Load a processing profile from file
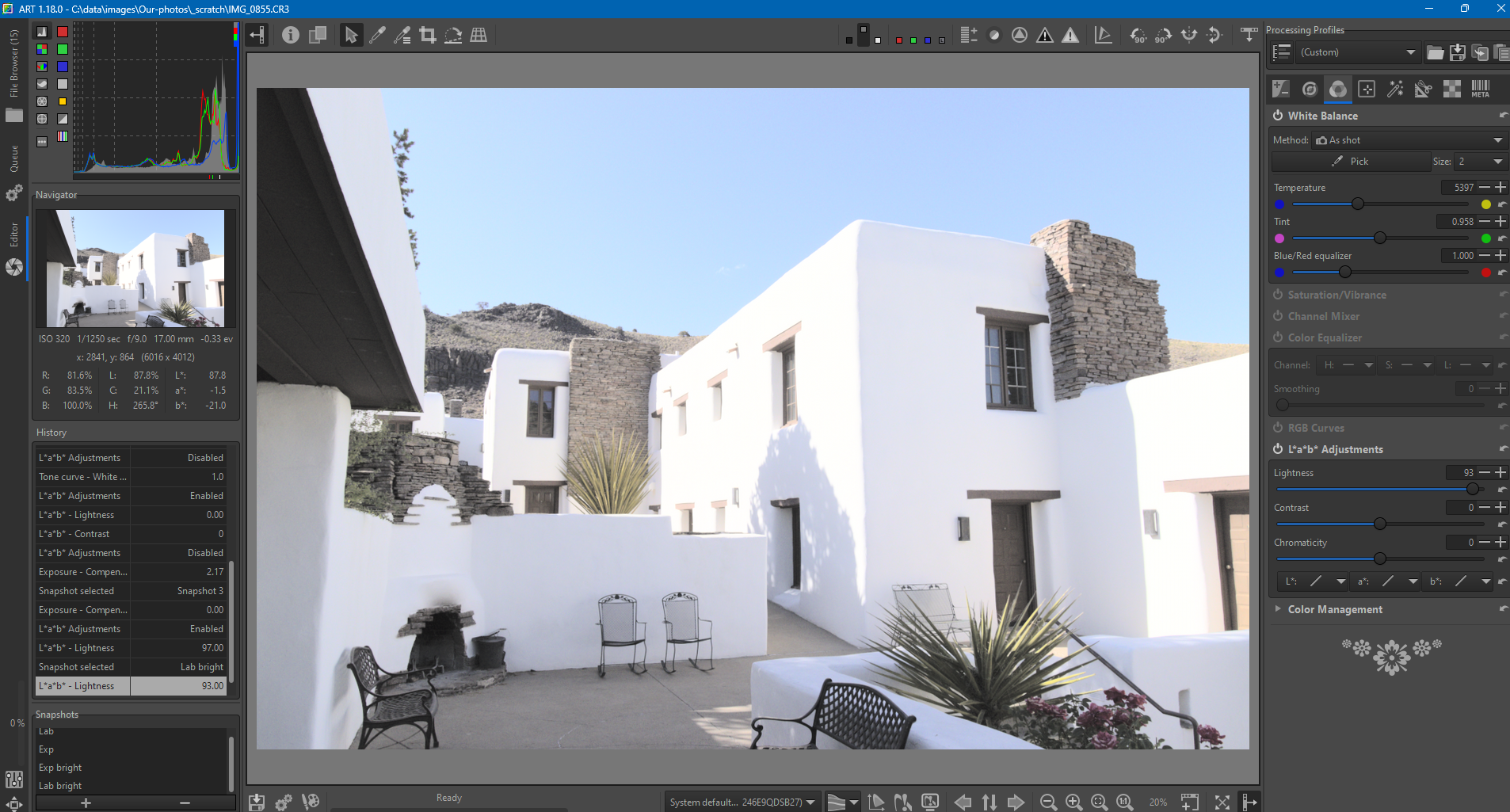Viewport: 1510px width, 812px height. point(1436,52)
